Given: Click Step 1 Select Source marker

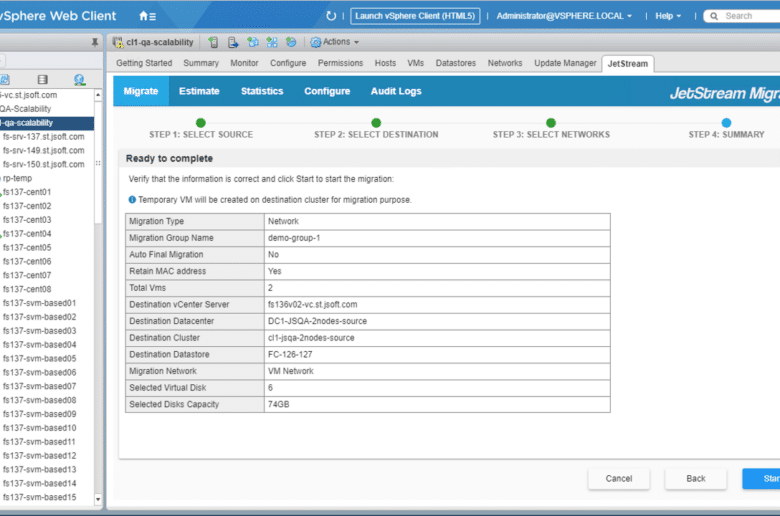Looking at the screenshot, I should click(x=200, y=123).
